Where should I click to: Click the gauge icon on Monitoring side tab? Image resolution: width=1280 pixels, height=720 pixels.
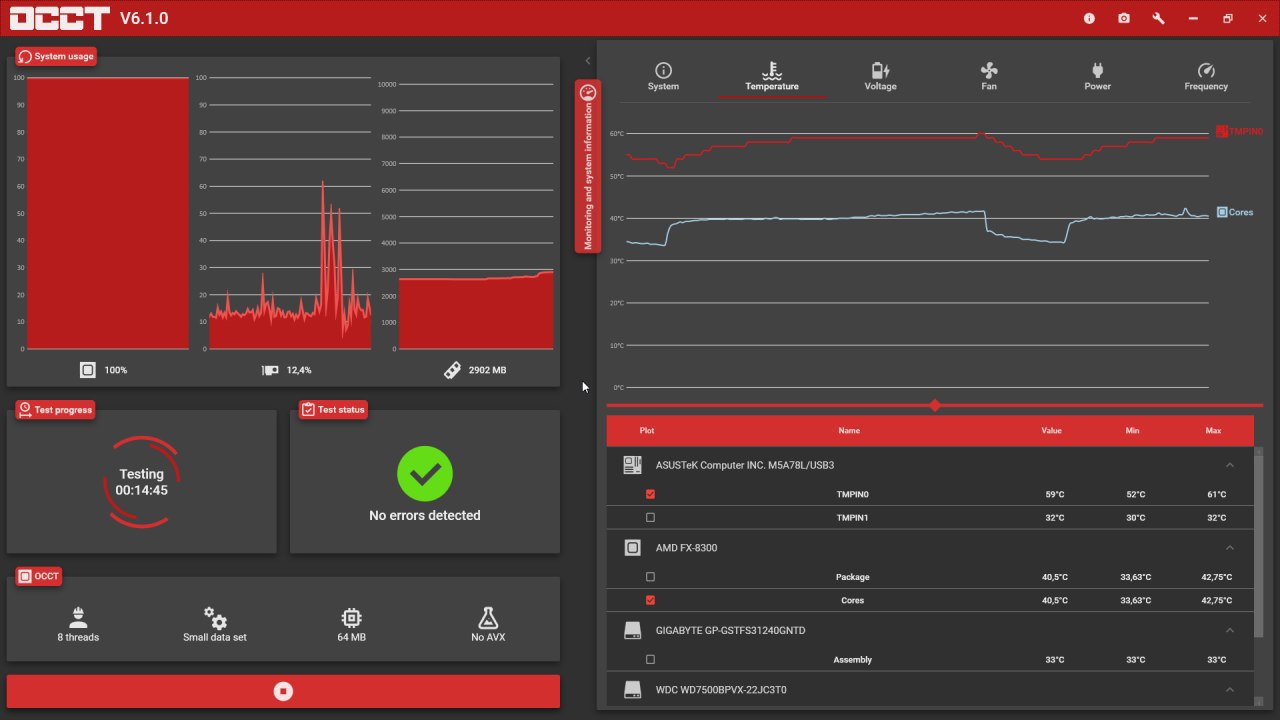tap(588, 92)
